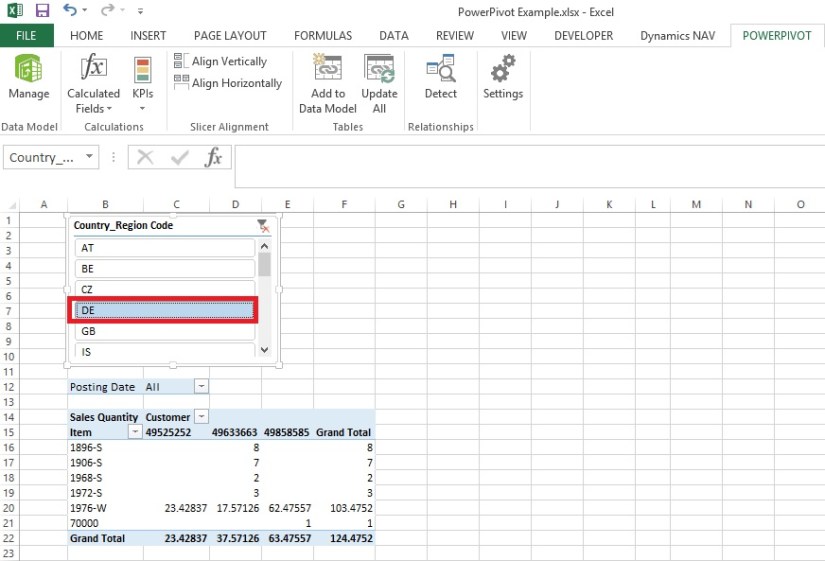Open the PowerPivot Manage data model window
825x561 pixels.
[x=29, y=77]
